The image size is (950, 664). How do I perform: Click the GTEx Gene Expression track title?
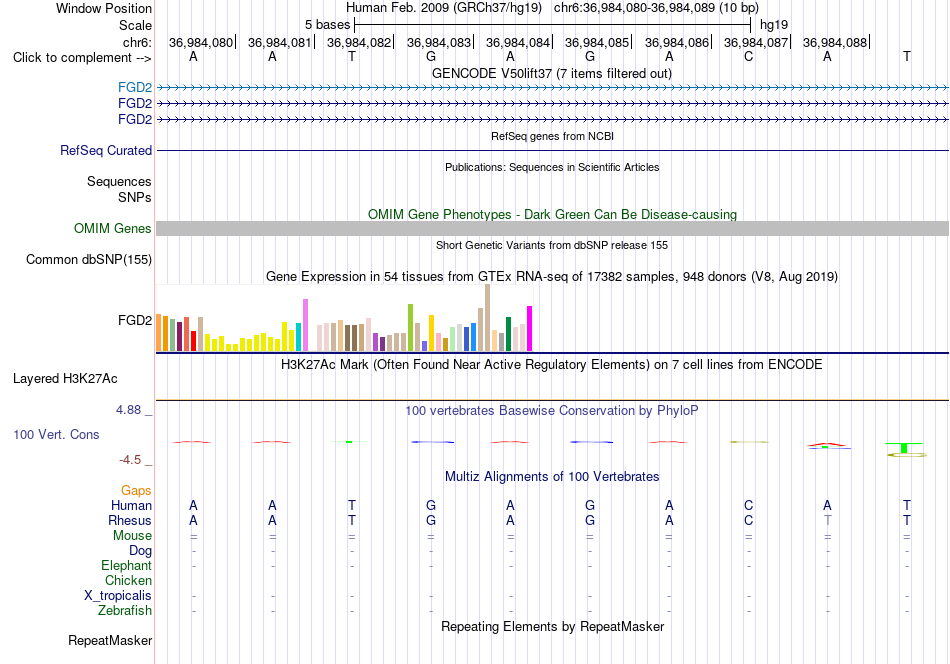552,277
